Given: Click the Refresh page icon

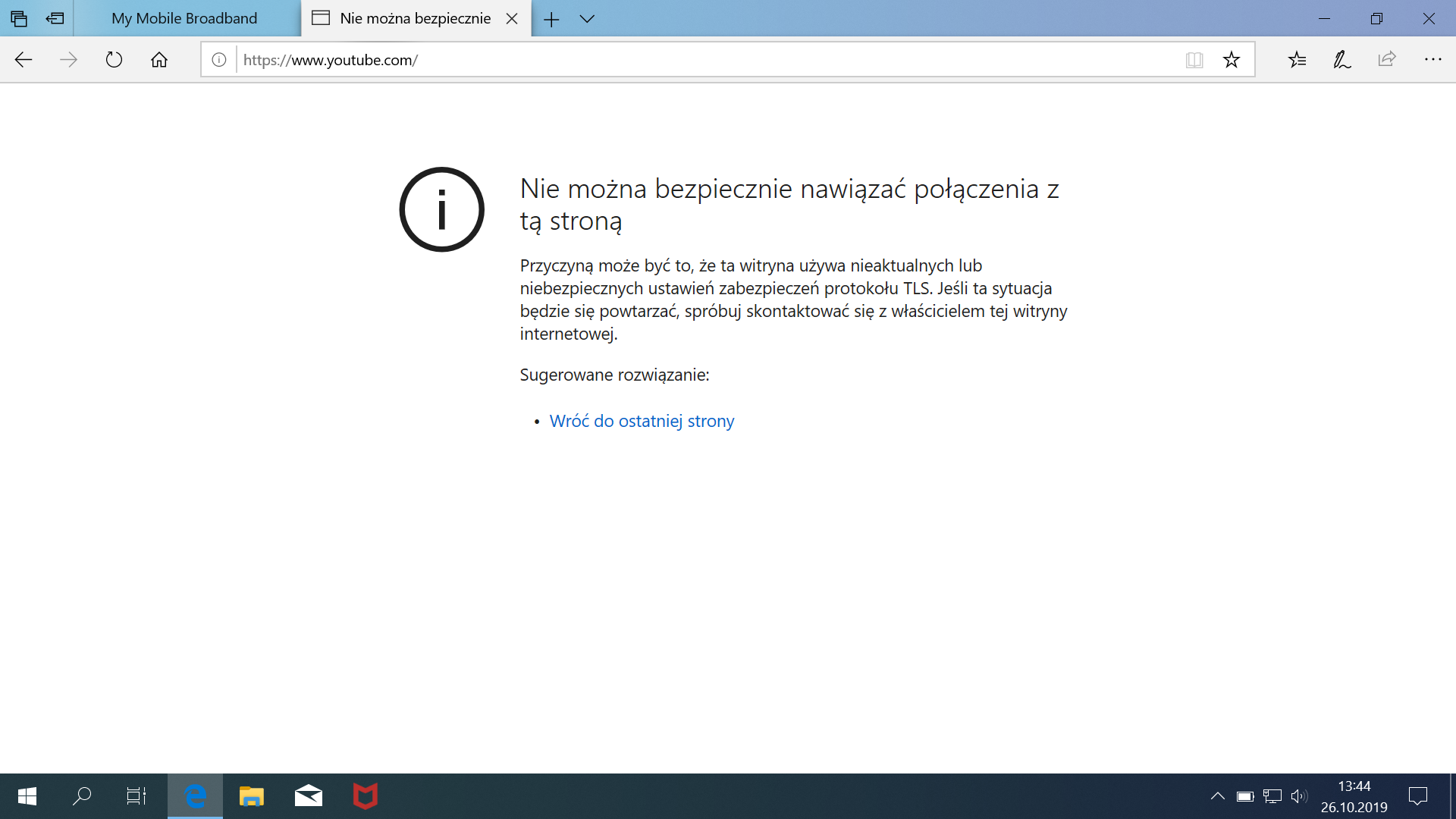Looking at the screenshot, I should click(x=114, y=59).
